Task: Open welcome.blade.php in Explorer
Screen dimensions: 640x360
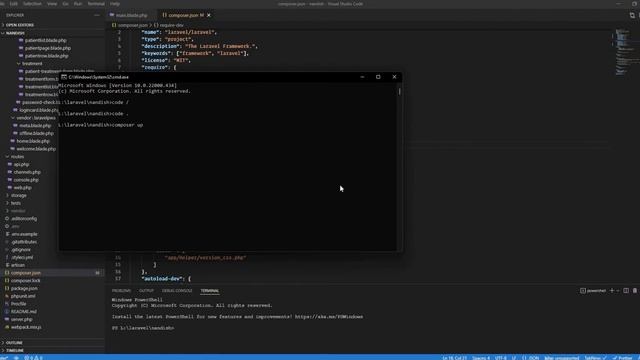Action: coord(36,149)
